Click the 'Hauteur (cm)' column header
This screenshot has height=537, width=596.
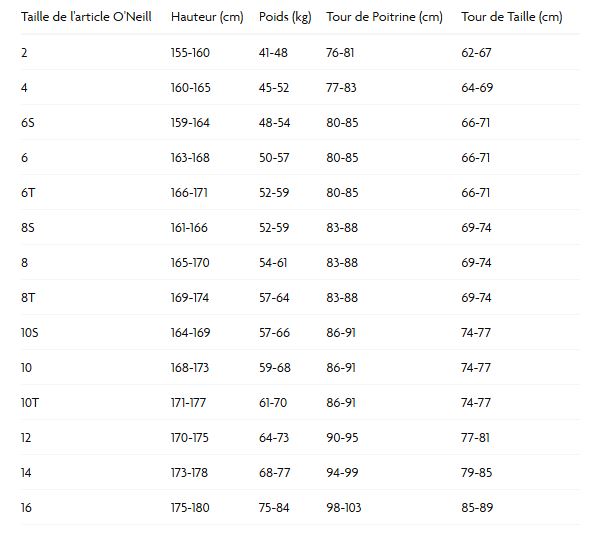click(x=207, y=17)
